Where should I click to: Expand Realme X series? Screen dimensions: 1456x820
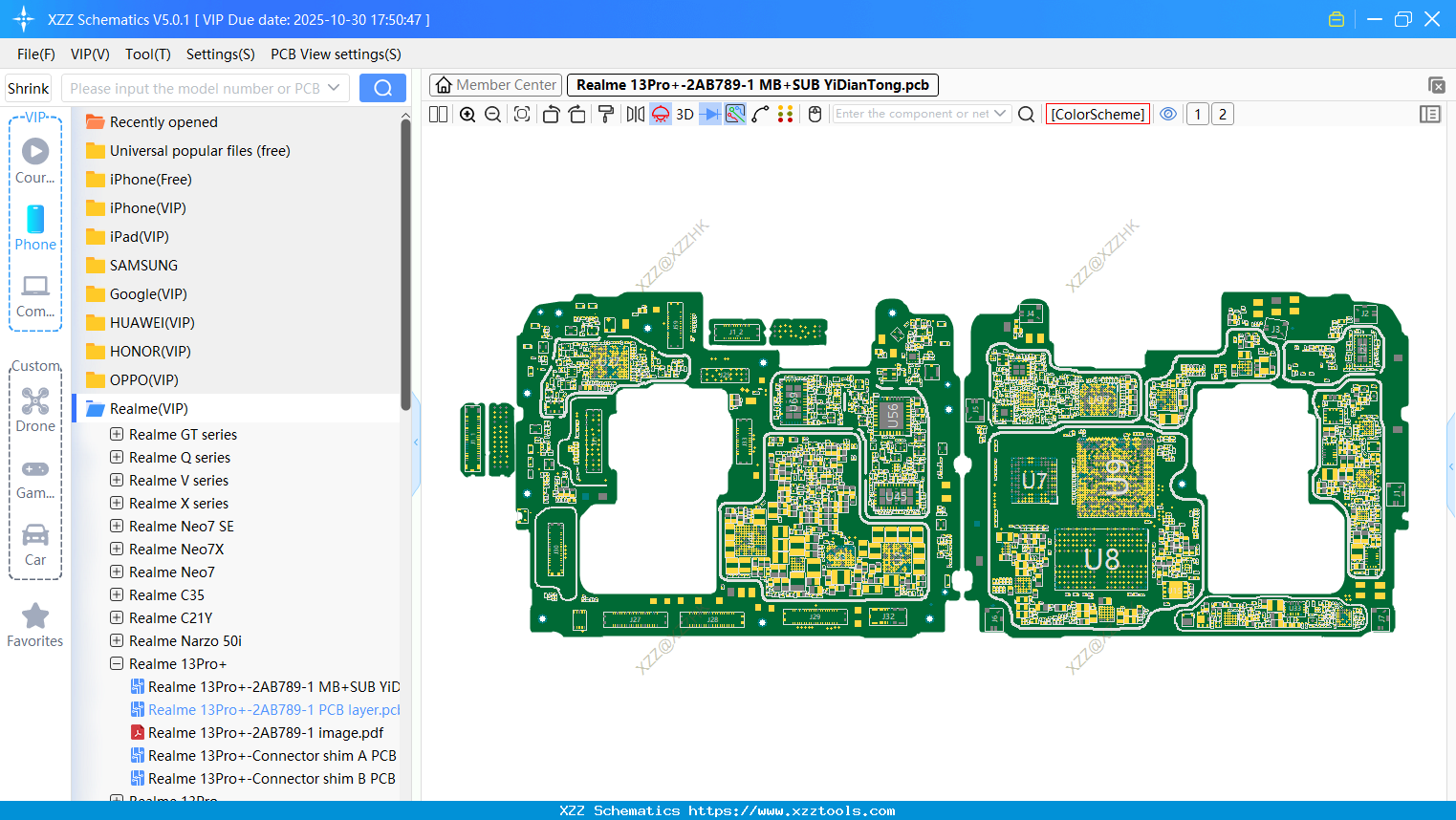coord(117,503)
